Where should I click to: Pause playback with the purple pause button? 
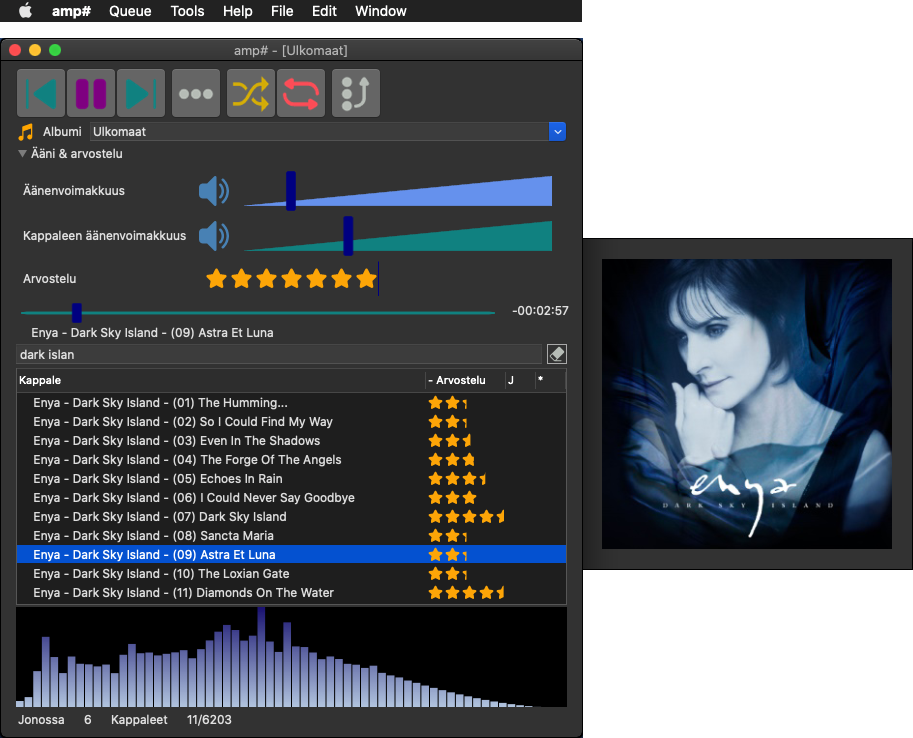pos(91,94)
